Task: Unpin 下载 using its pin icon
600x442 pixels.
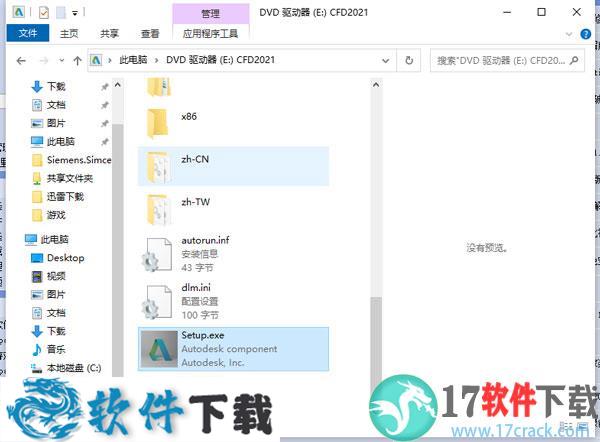Action: point(104,87)
